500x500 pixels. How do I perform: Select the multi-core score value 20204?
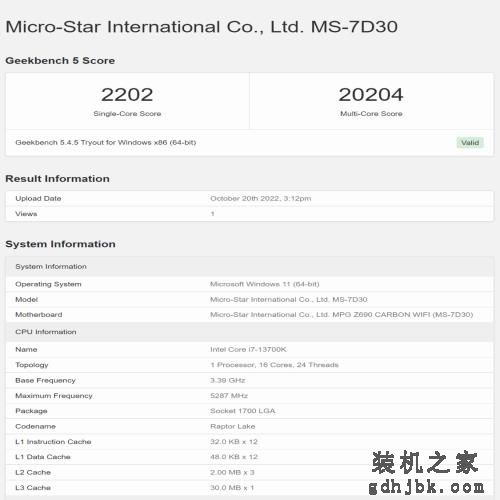[x=371, y=95]
